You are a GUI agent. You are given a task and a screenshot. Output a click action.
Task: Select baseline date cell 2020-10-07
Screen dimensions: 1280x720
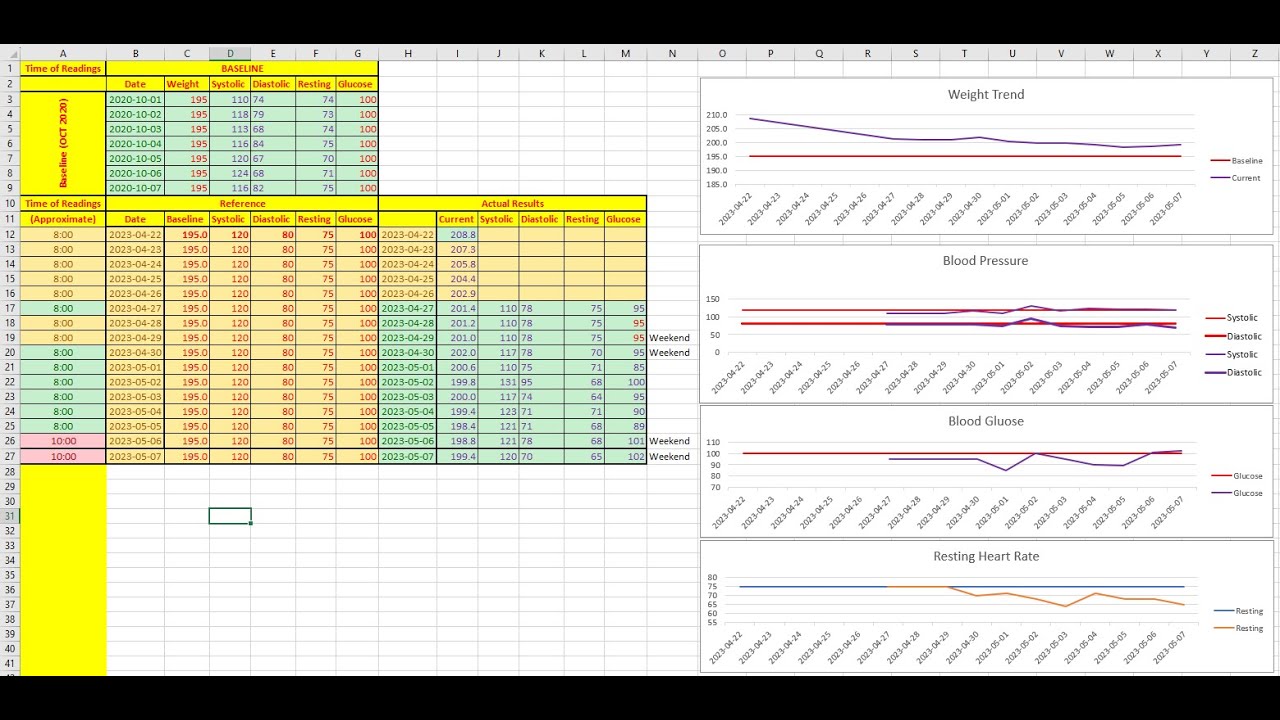[135, 188]
